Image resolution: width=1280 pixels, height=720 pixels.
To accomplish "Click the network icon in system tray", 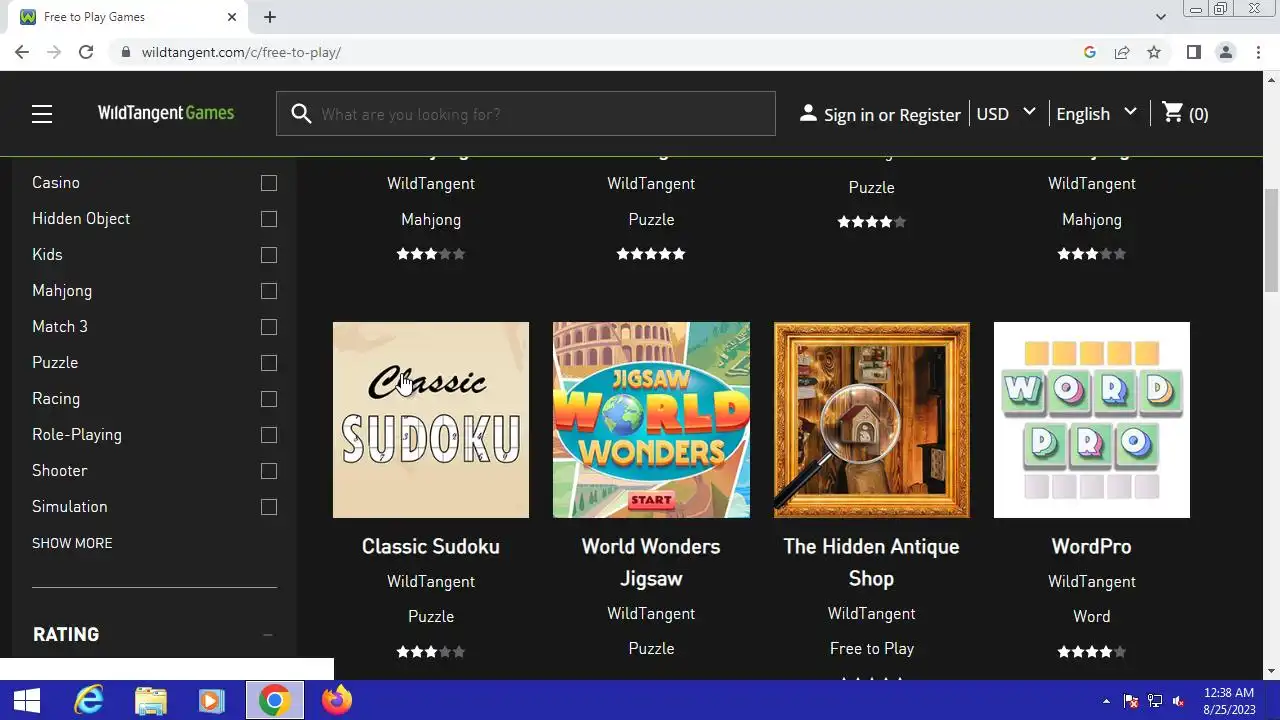I will 1155,701.
